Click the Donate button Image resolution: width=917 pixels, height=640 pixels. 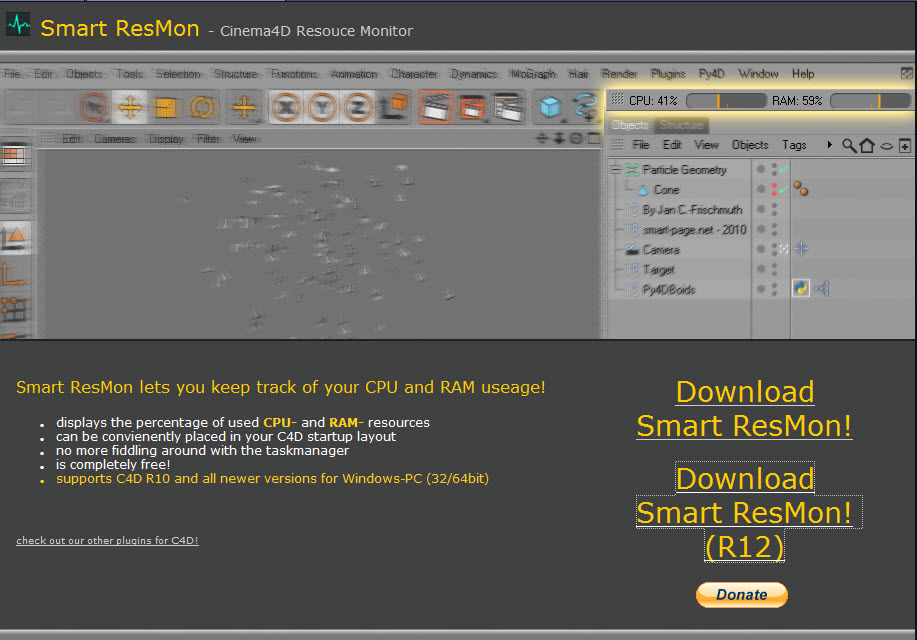pos(742,594)
